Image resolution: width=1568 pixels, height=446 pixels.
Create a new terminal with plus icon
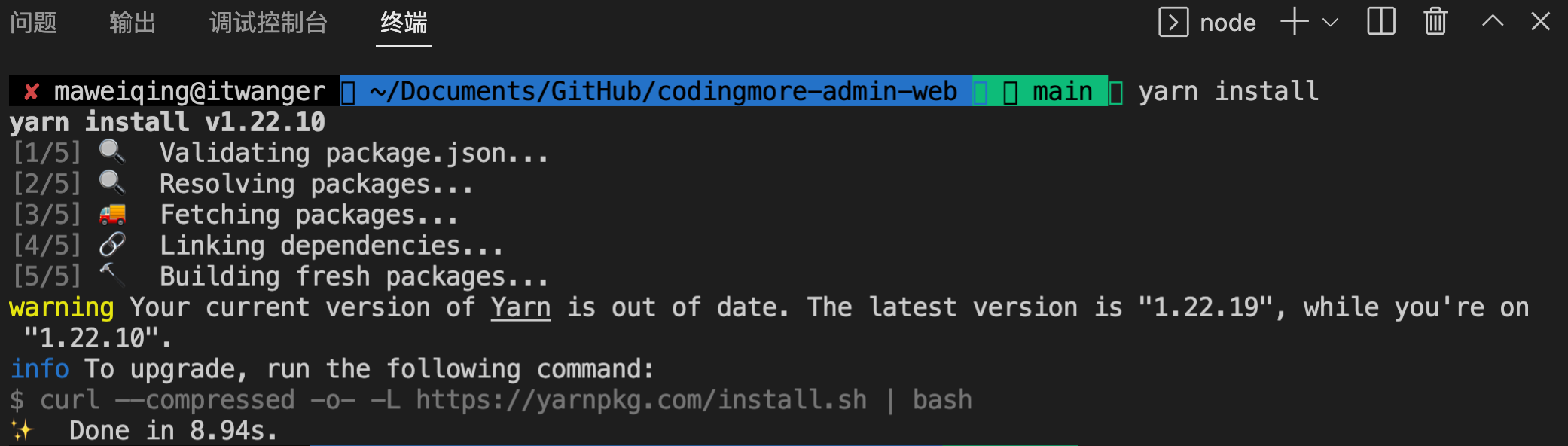click(1295, 21)
